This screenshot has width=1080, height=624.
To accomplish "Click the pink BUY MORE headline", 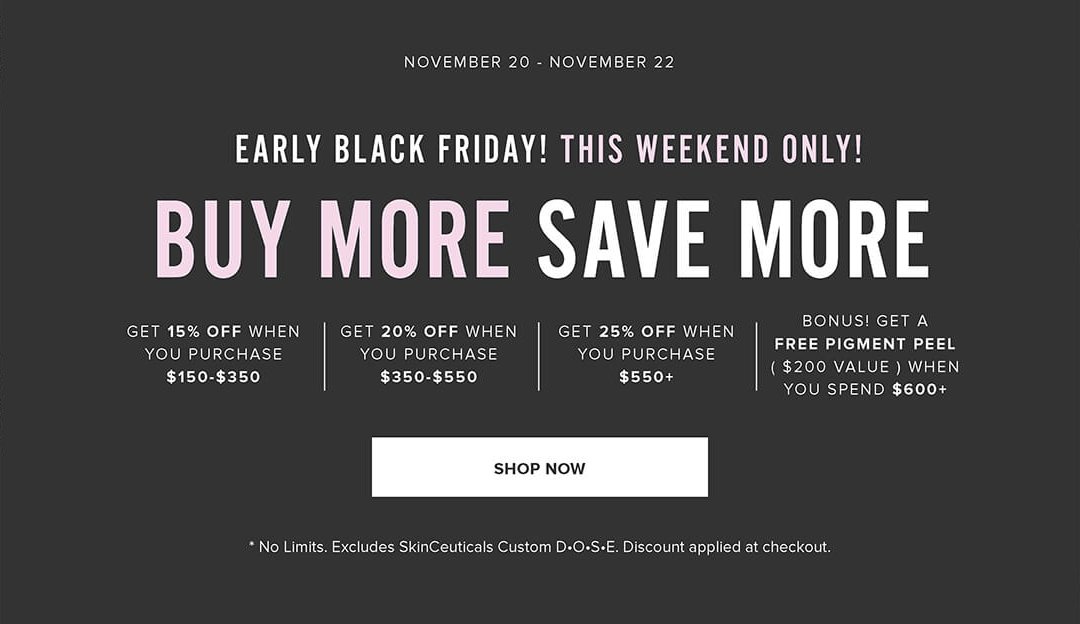I will [333, 239].
